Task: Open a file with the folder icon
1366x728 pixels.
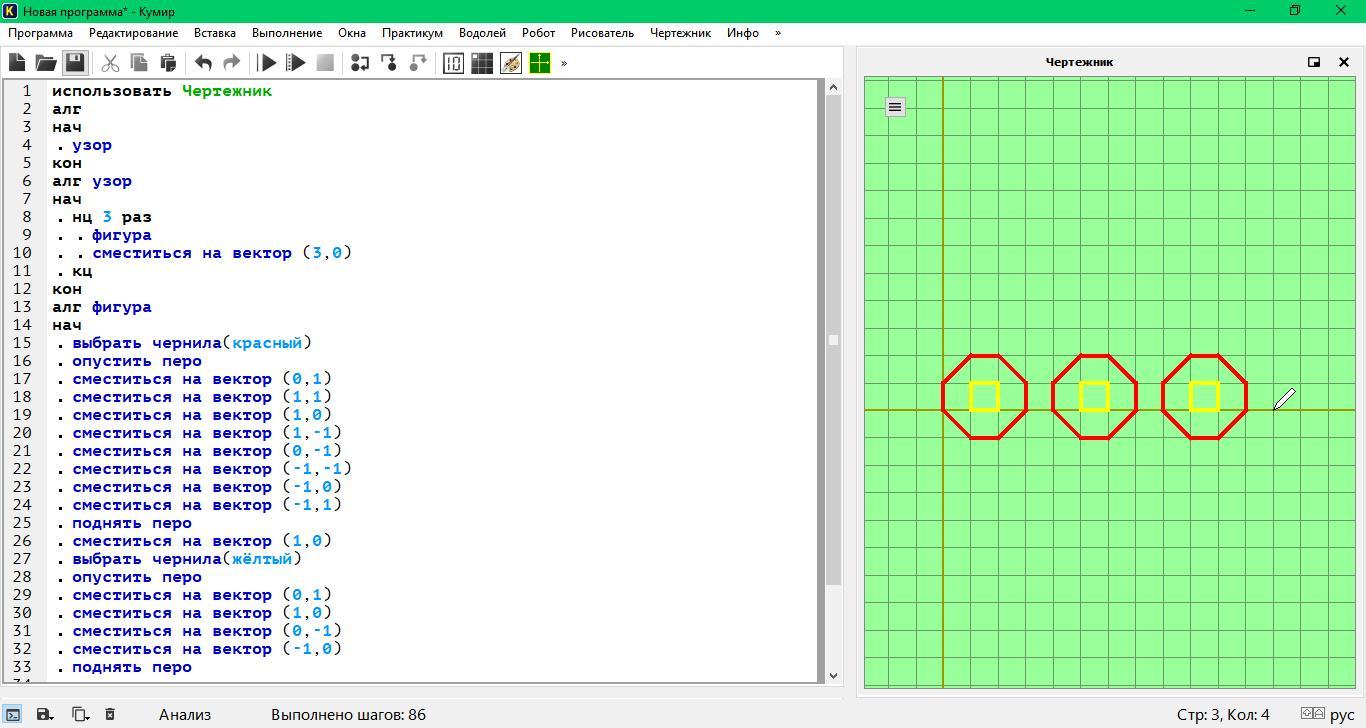Action: [46, 63]
